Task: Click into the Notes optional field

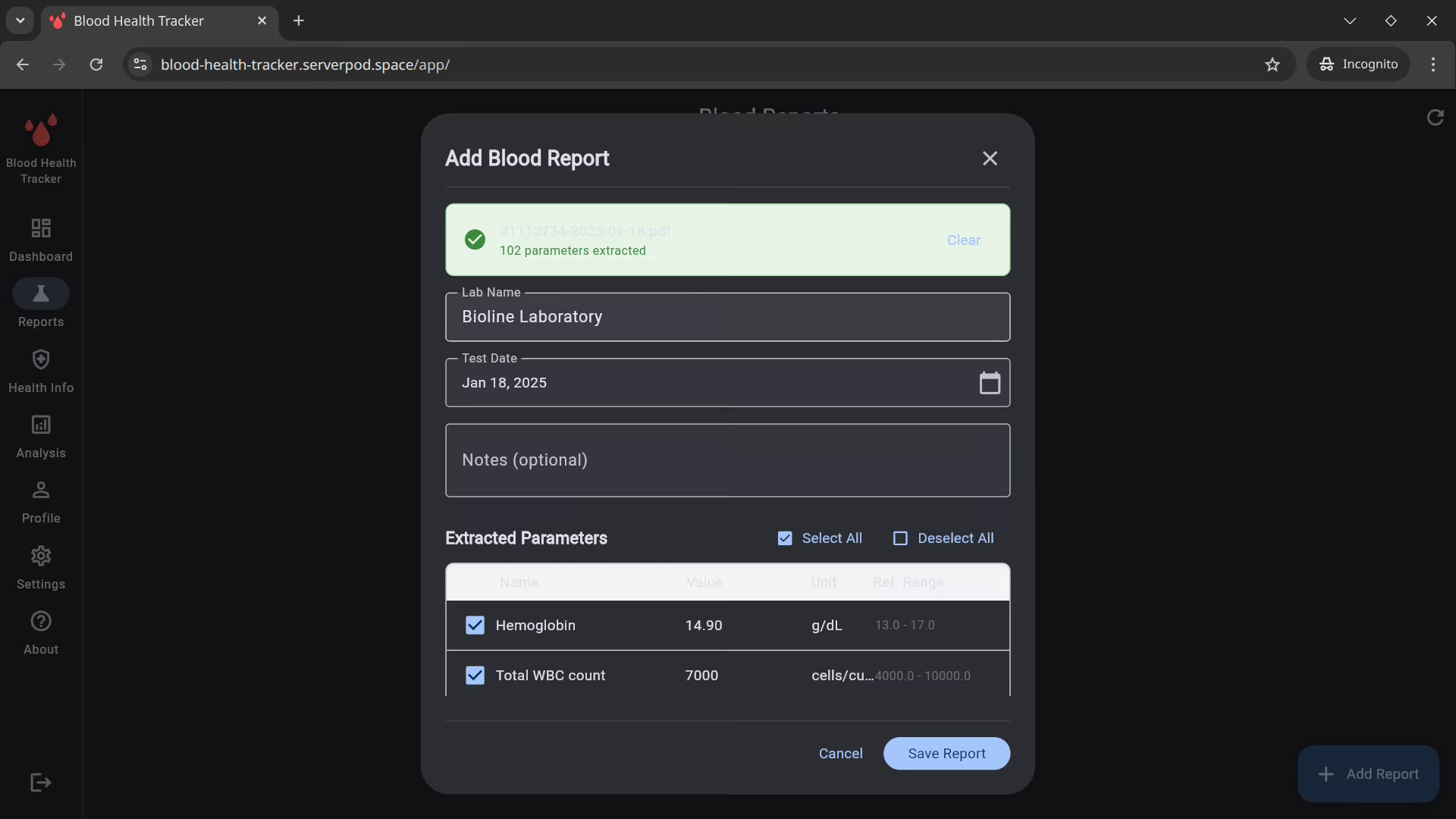Action: pyautogui.click(x=727, y=460)
